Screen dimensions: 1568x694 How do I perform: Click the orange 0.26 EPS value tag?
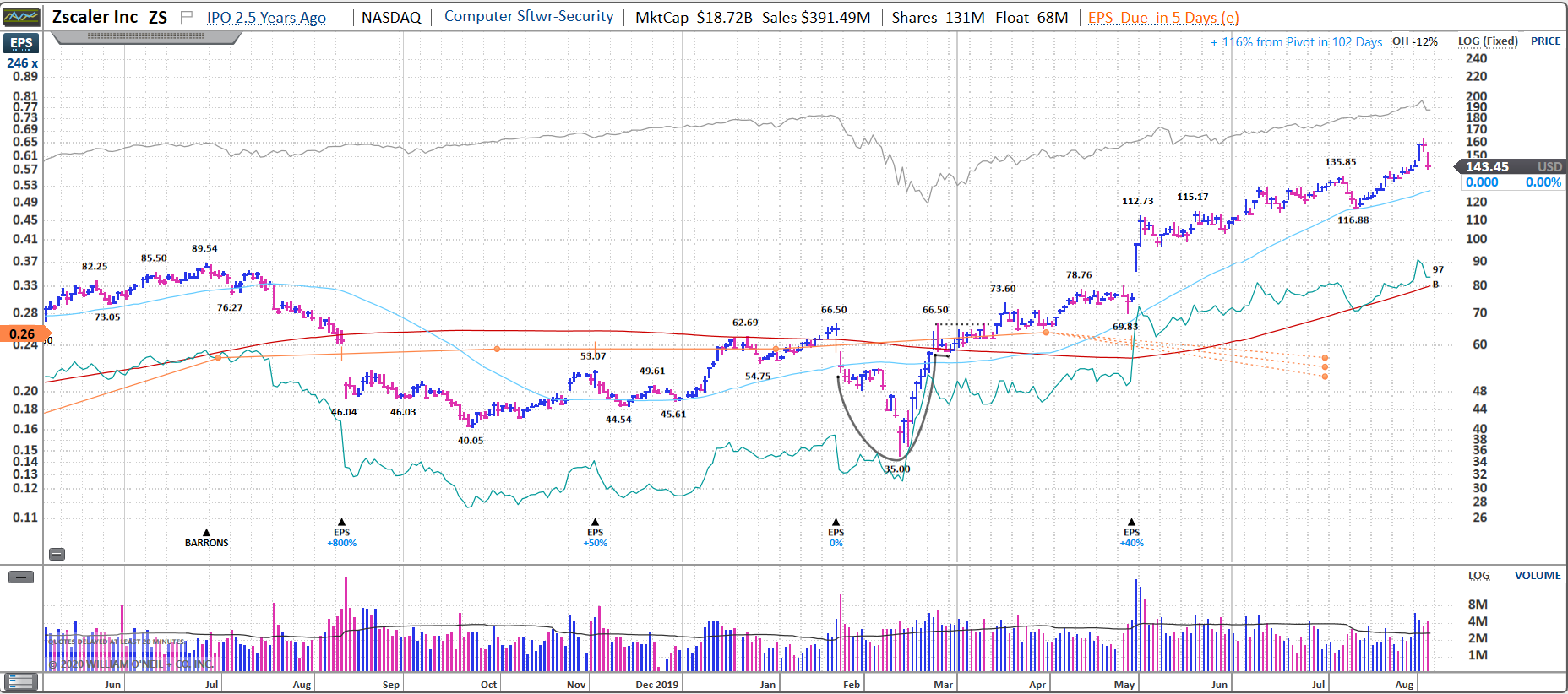(x=25, y=334)
